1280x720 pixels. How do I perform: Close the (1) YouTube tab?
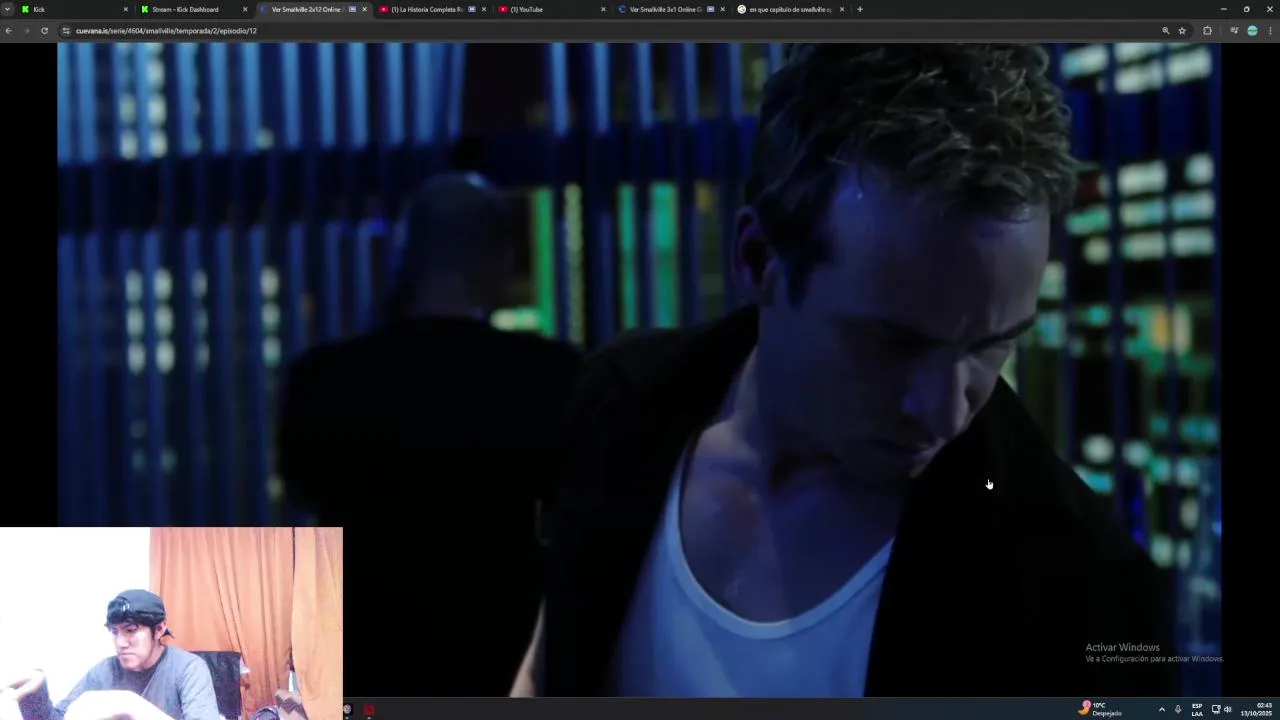[603, 9]
